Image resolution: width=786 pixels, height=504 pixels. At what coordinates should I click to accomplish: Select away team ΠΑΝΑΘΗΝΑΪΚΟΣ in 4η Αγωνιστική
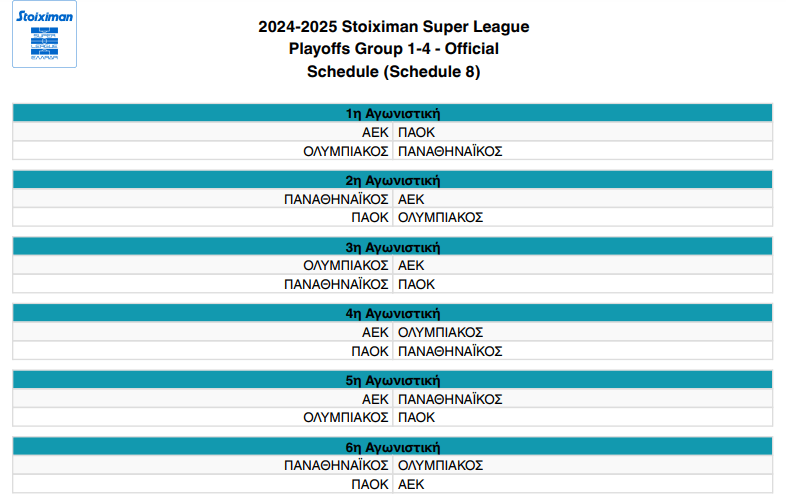[x=449, y=351]
